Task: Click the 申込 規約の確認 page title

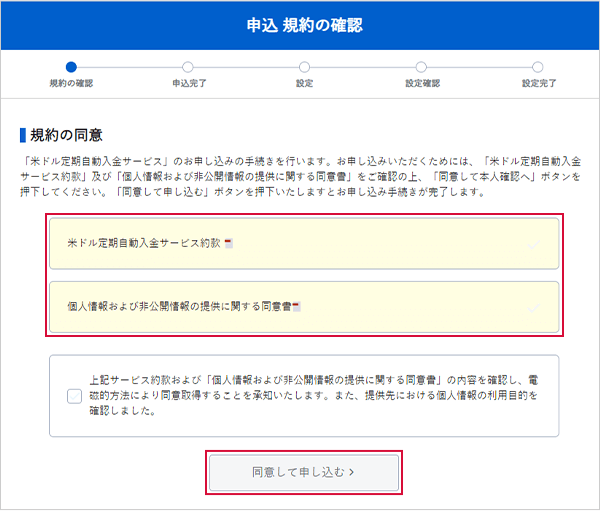Action: (x=304, y=25)
